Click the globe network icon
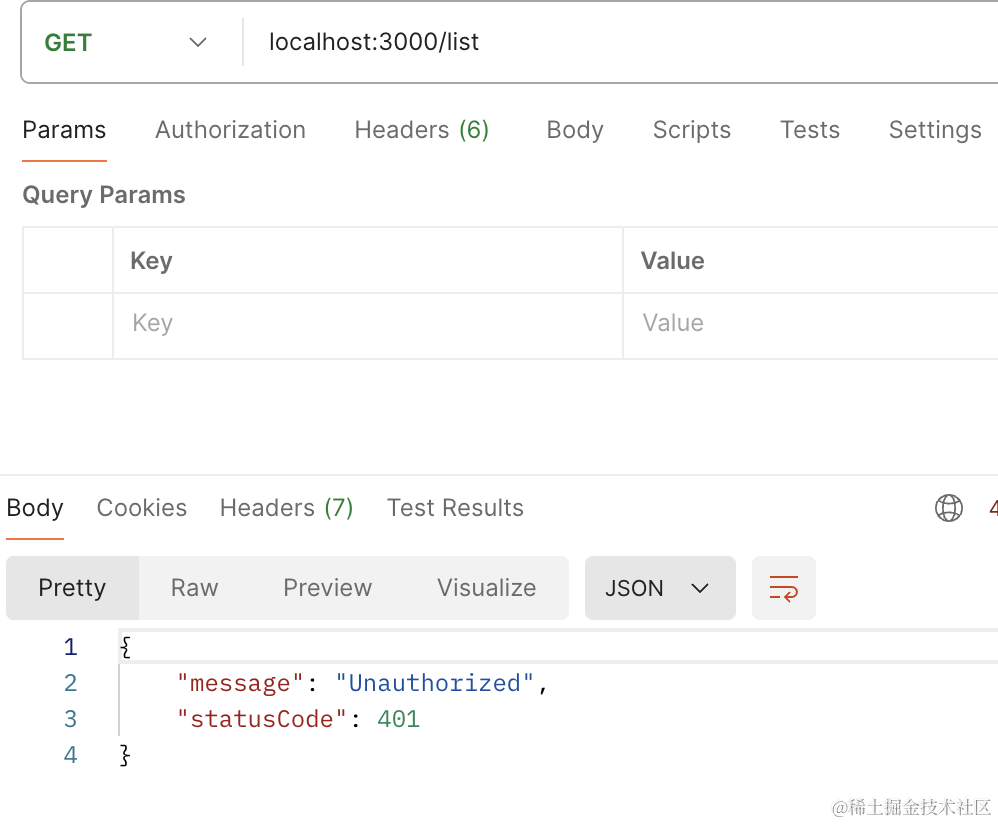Viewport: 998px width, 824px height. pyautogui.click(x=948, y=508)
